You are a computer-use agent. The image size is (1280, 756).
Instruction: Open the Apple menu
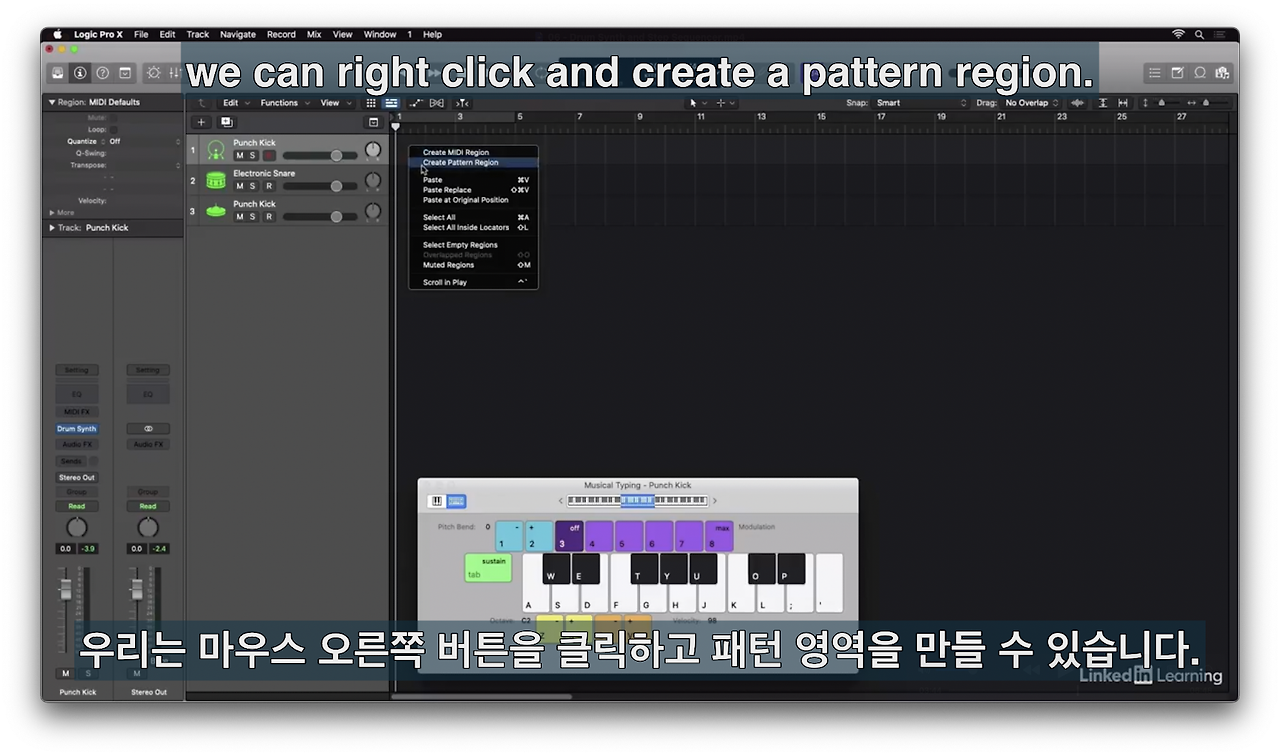click(57, 34)
